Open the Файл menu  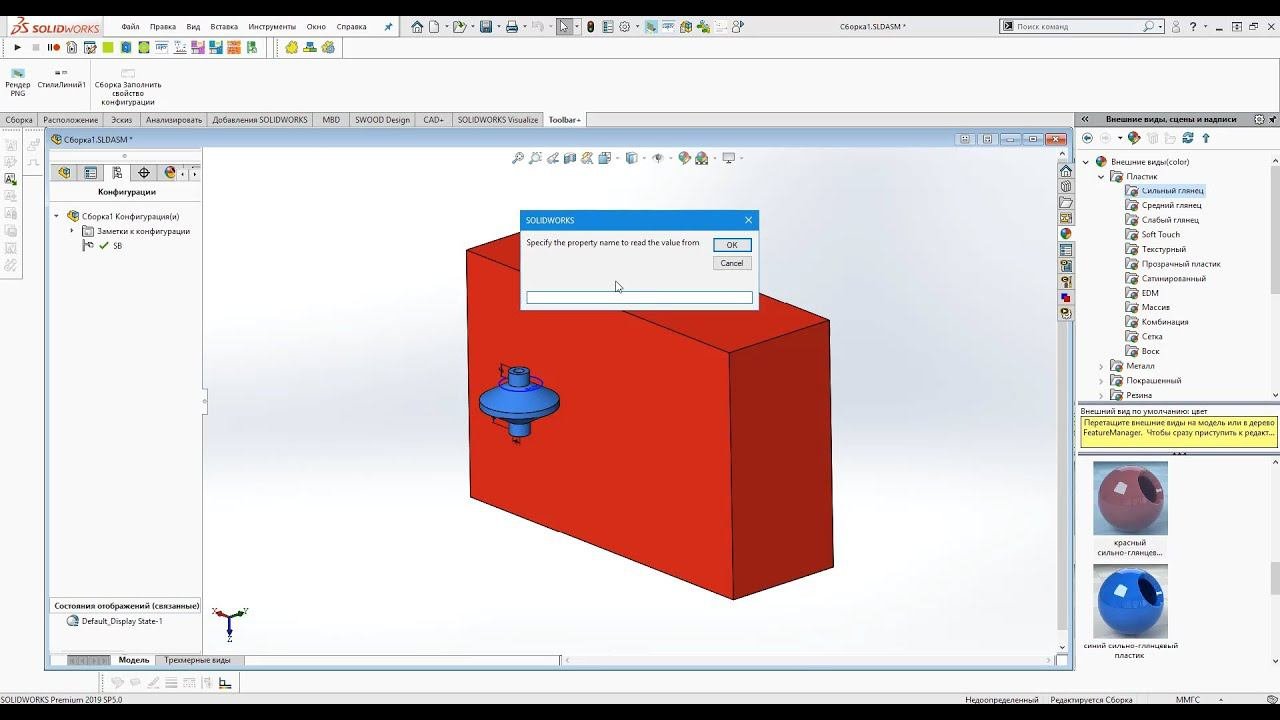[130, 27]
